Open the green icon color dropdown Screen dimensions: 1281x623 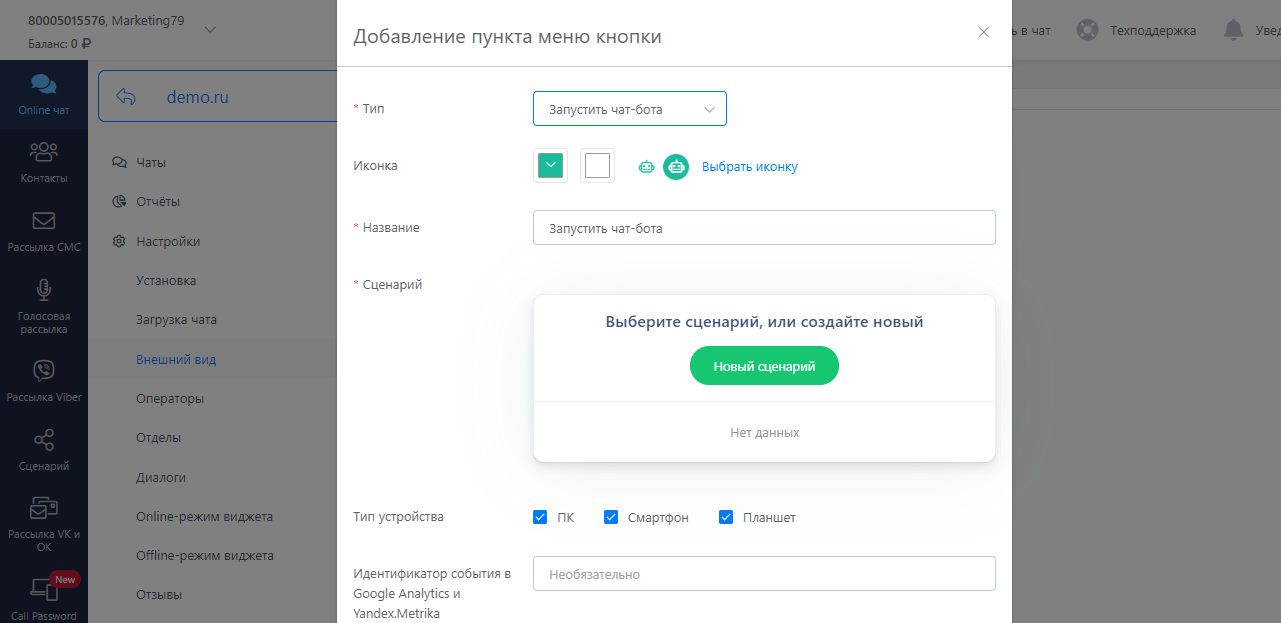[x=550, y=166]
